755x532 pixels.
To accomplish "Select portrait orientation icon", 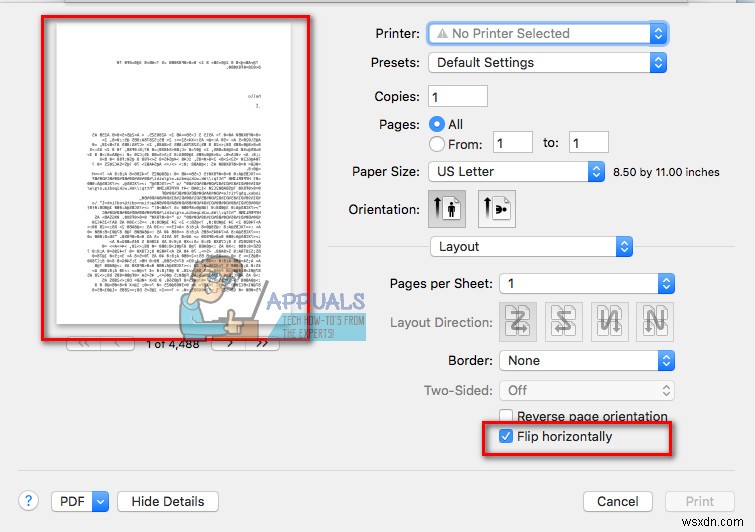I will pyautogui.click(x=447, y=209).
